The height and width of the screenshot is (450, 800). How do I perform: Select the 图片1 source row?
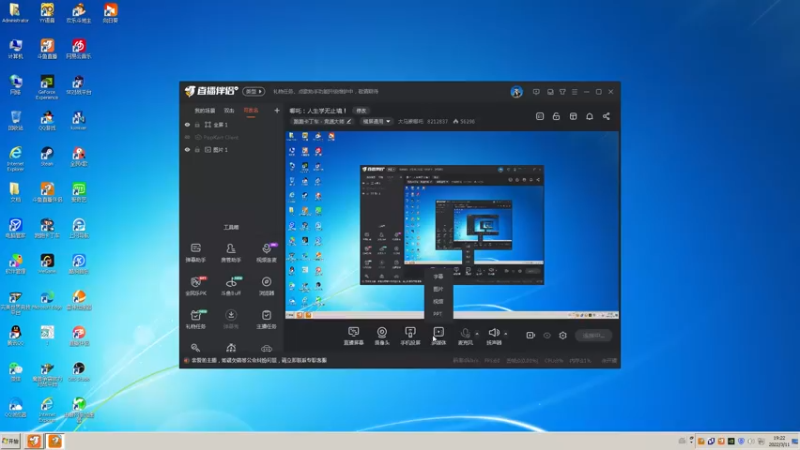pos(231,149)
